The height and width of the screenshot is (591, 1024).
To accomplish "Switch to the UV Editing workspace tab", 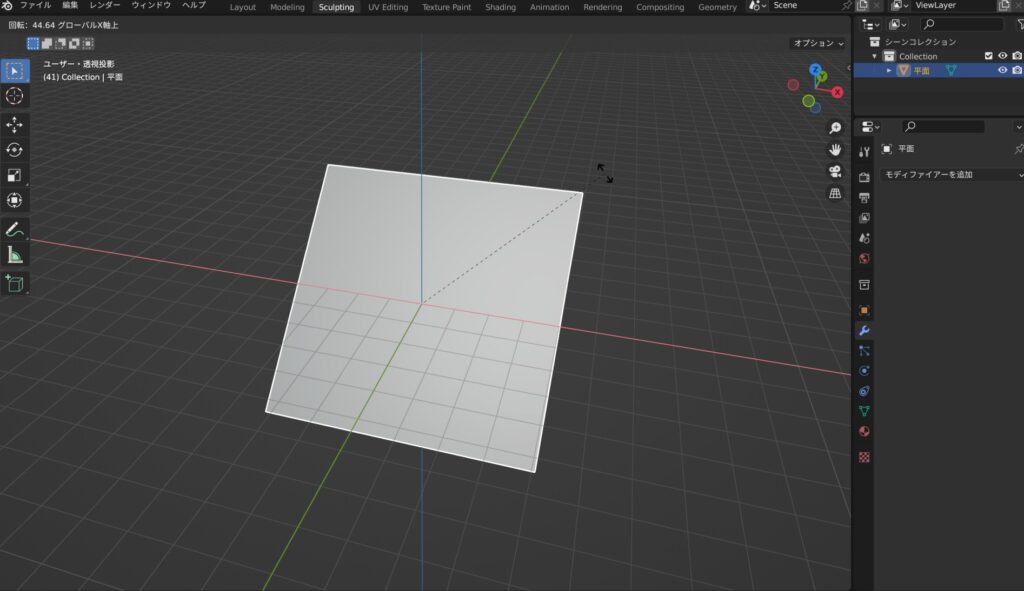I will (x=388, y=7).
